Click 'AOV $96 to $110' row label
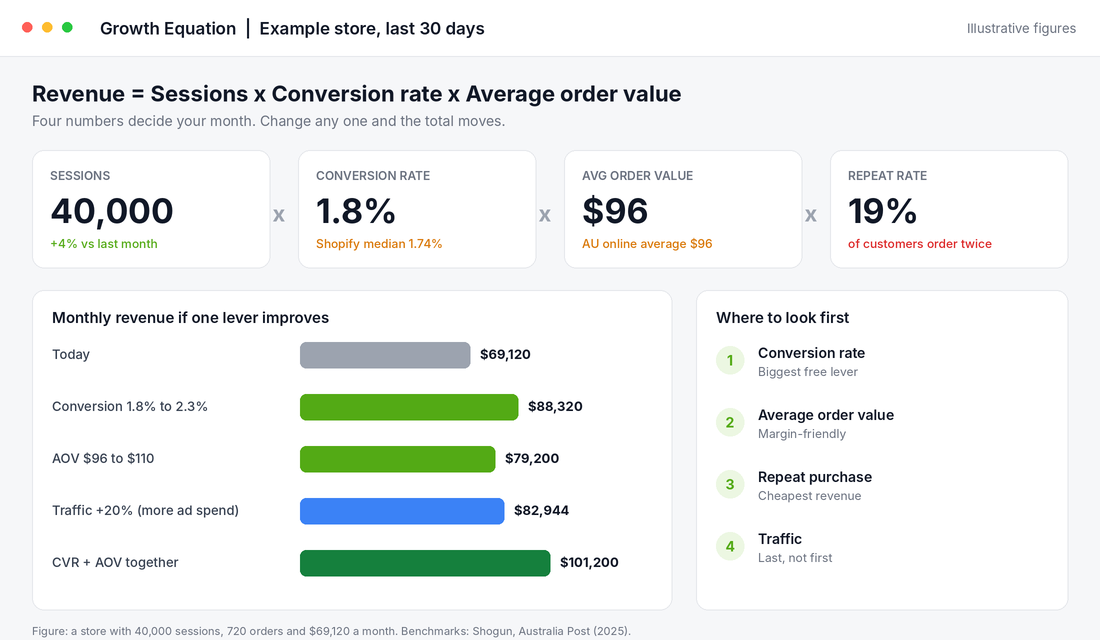1100x640 pixels. tap(103, 458)
